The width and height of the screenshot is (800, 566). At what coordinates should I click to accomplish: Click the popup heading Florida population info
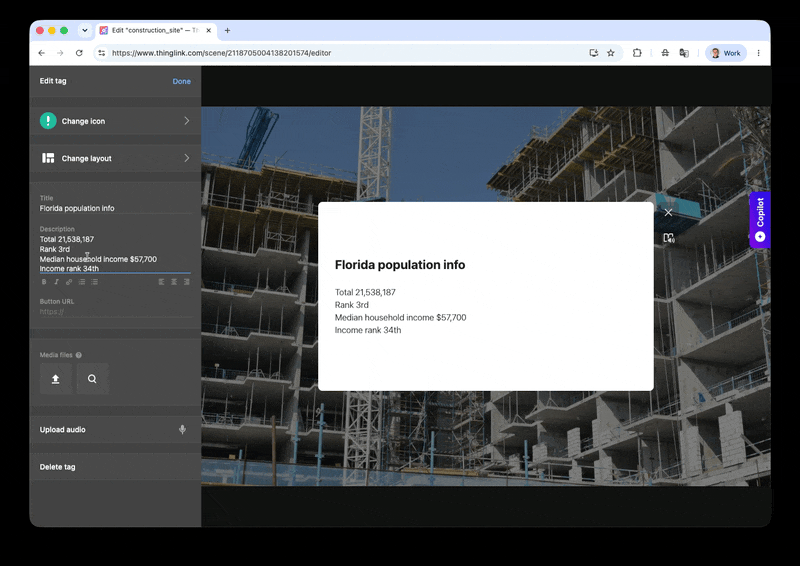click(x=400, y=265)
